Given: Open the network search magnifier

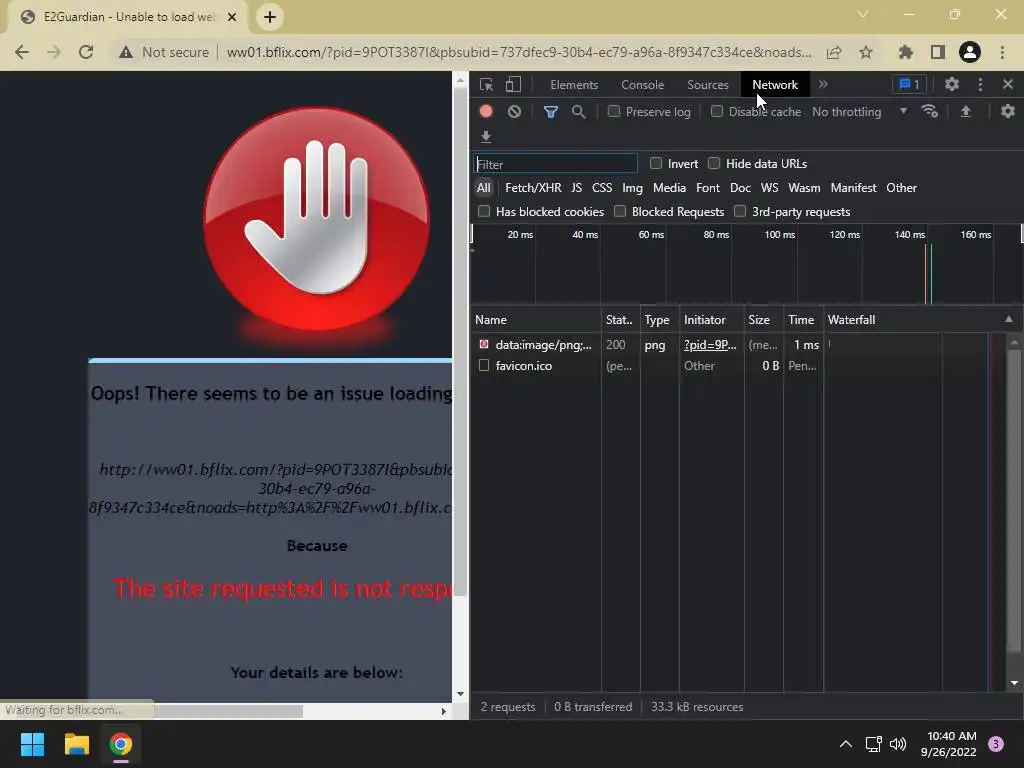Looking at the screenshot, I should pyautogui.click(x=579, y=112).
